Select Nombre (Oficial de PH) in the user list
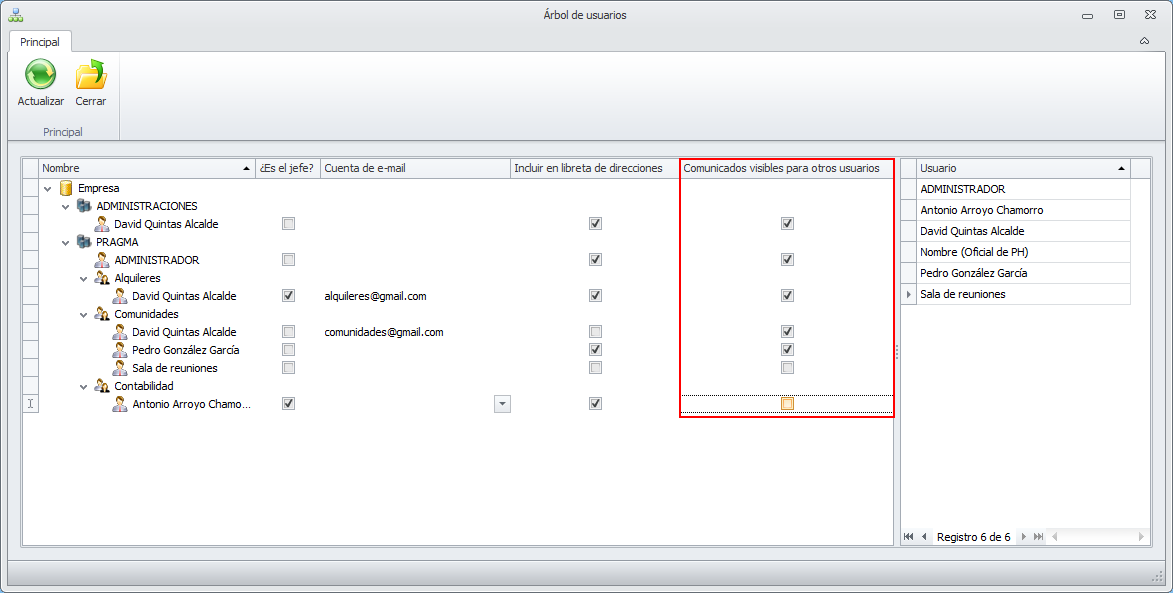The image size is (1173, 593). pyautogui.click(x=1023, y=252)
